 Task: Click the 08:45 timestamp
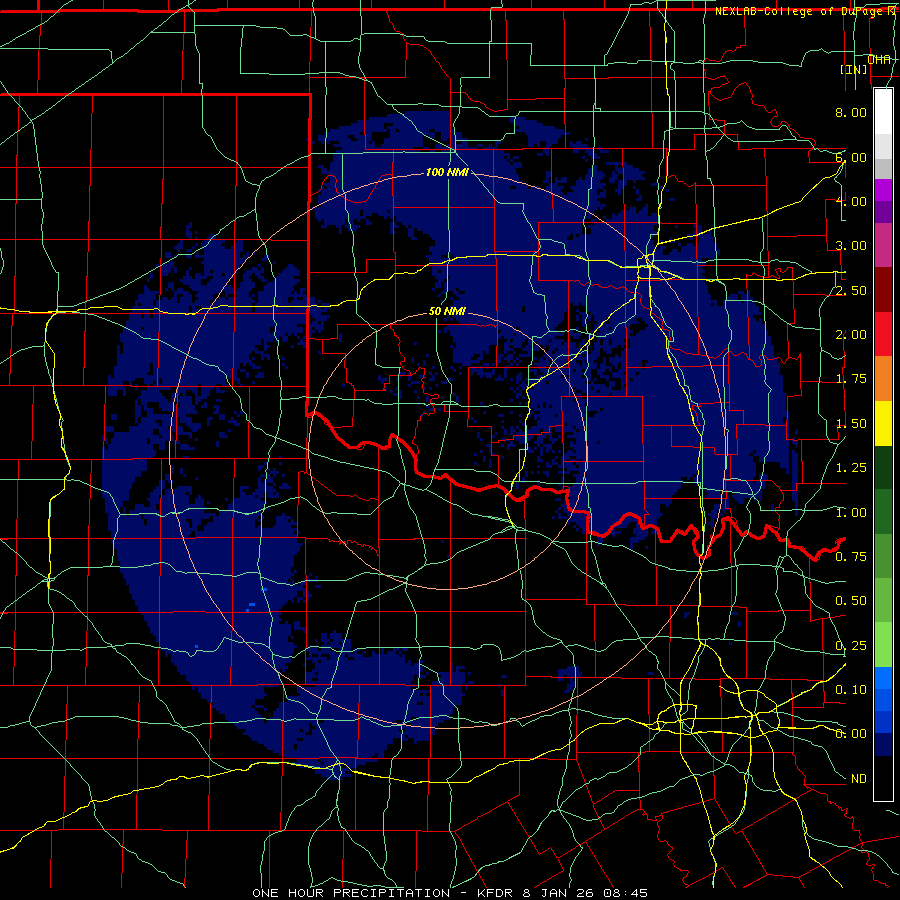pos(626,893)
